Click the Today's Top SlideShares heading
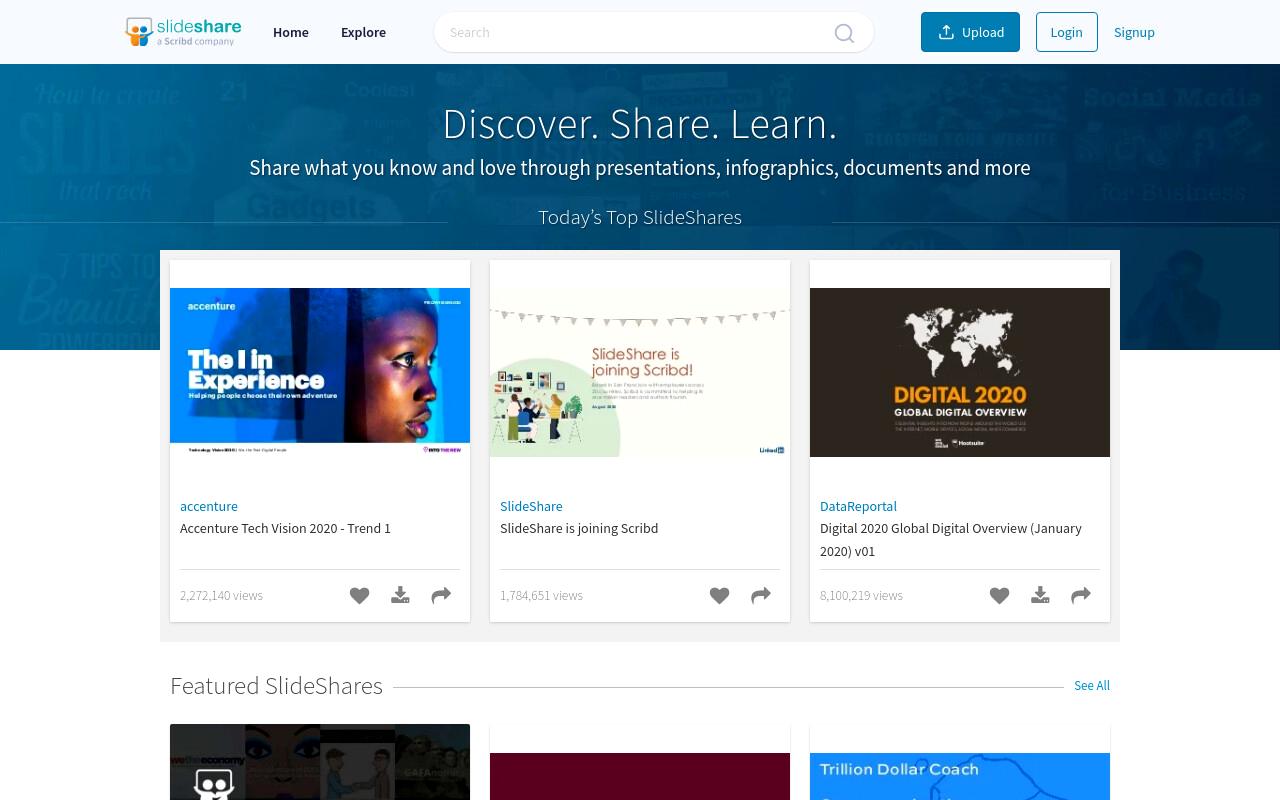Screen dimensions: 1280x800 (640, 217)
